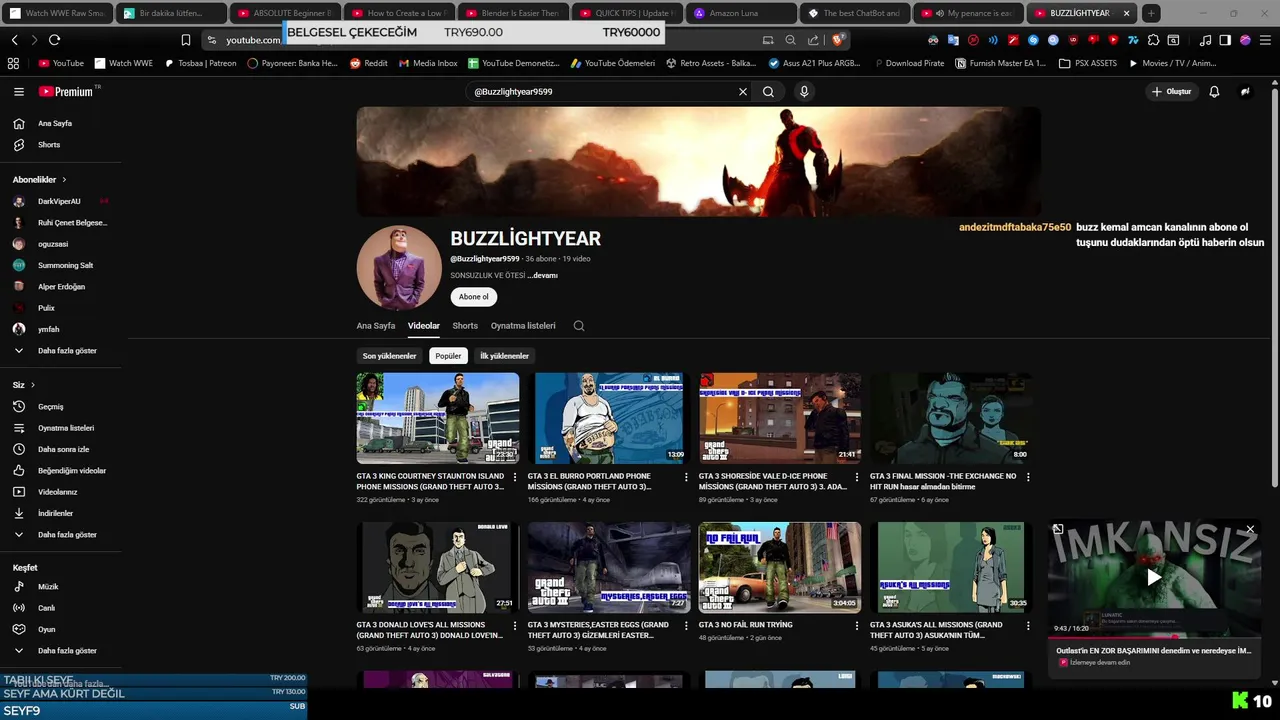Screen dimensions: 1280x720
Task: Close the miniplayer with its X
Action: (1250, 529)
